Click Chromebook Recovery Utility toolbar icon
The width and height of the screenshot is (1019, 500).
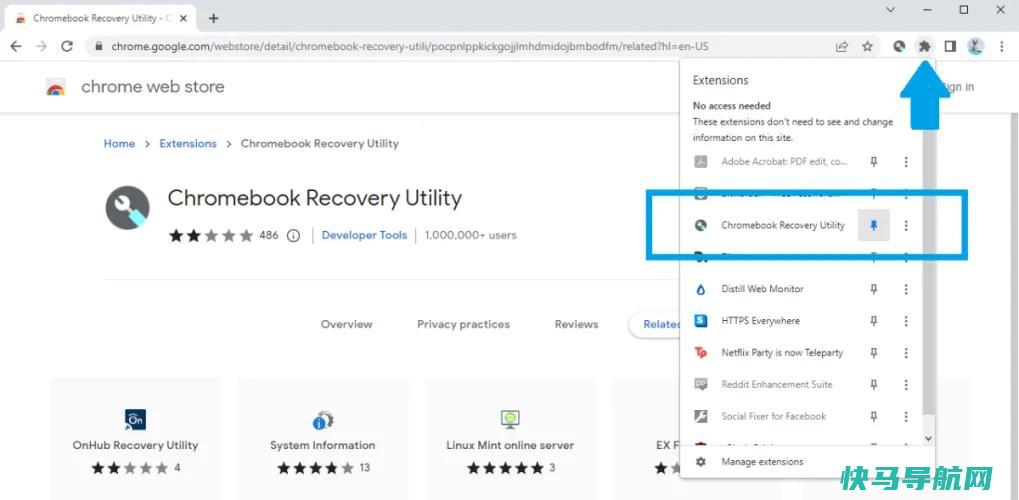click(x=899, y=46)
